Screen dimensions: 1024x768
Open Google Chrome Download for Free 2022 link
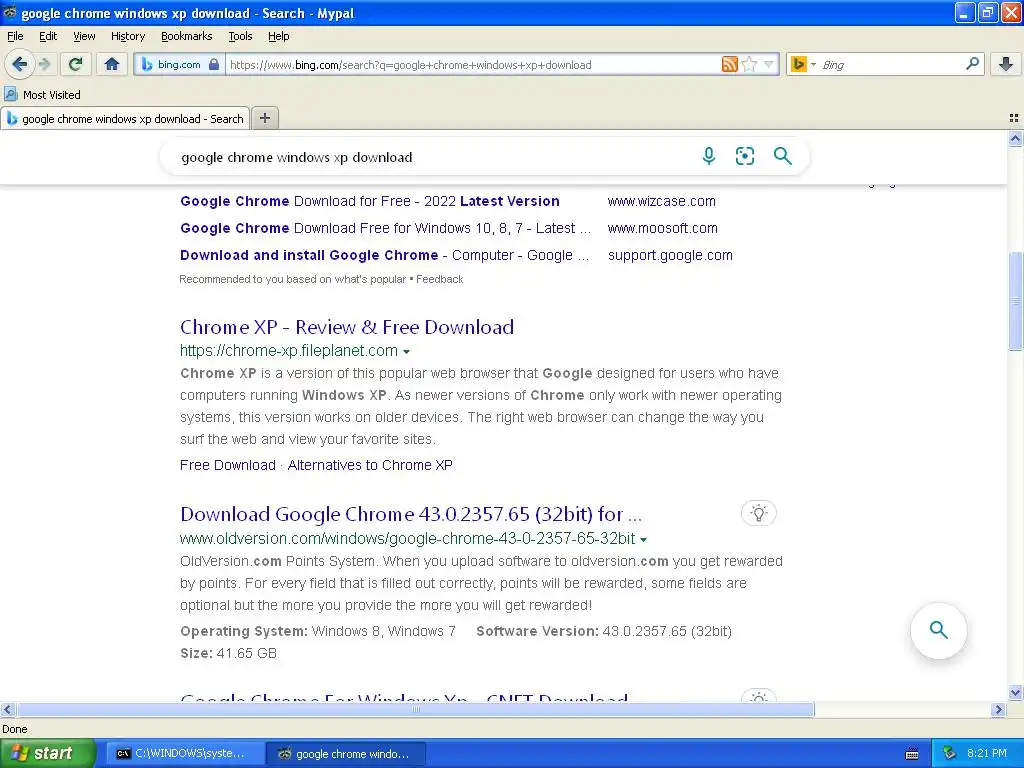tap(370, 201)
